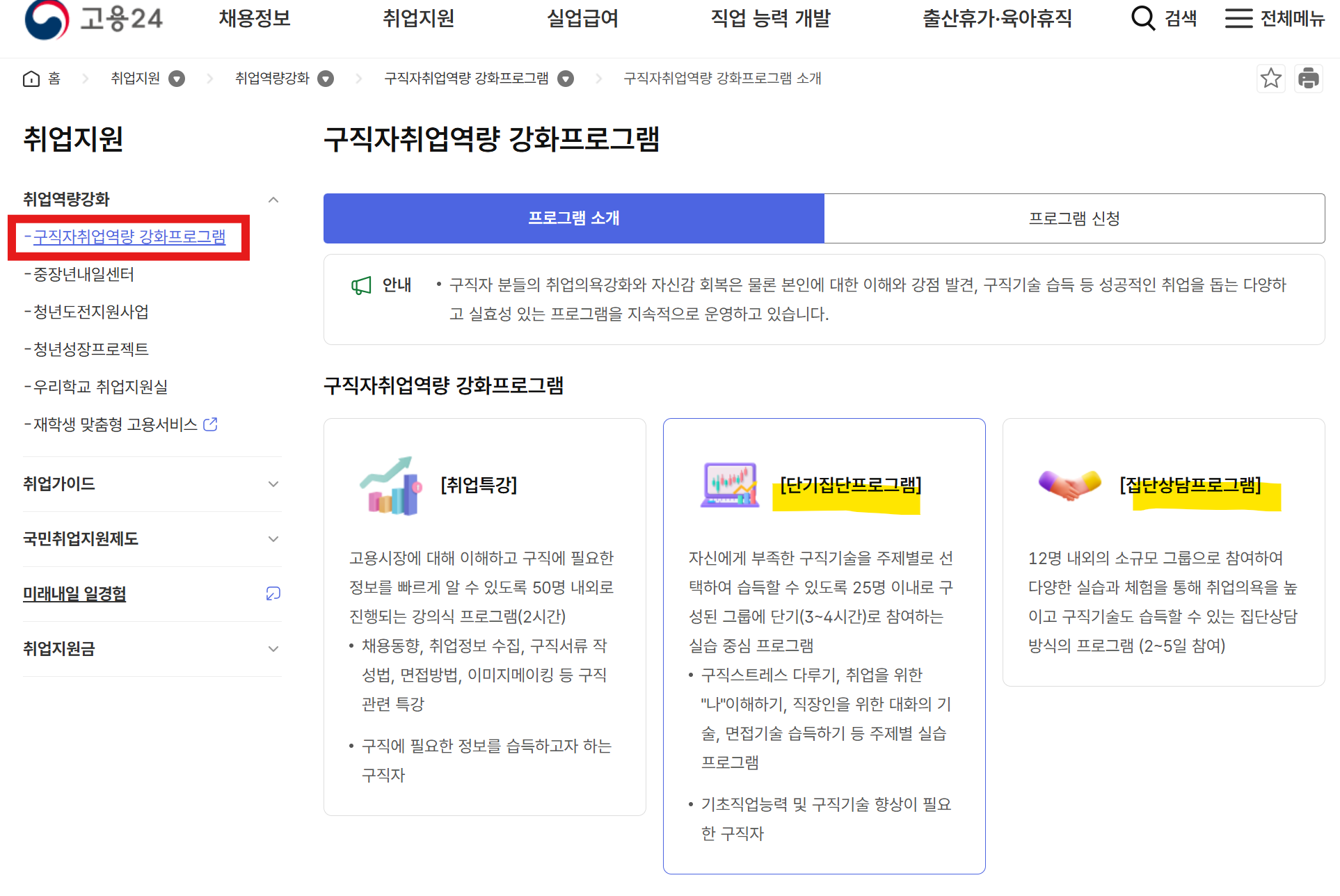Switch to the 프로그램 신청 tab
The width and height of the screenshot is (1340, 896).
pos(1074,218)
